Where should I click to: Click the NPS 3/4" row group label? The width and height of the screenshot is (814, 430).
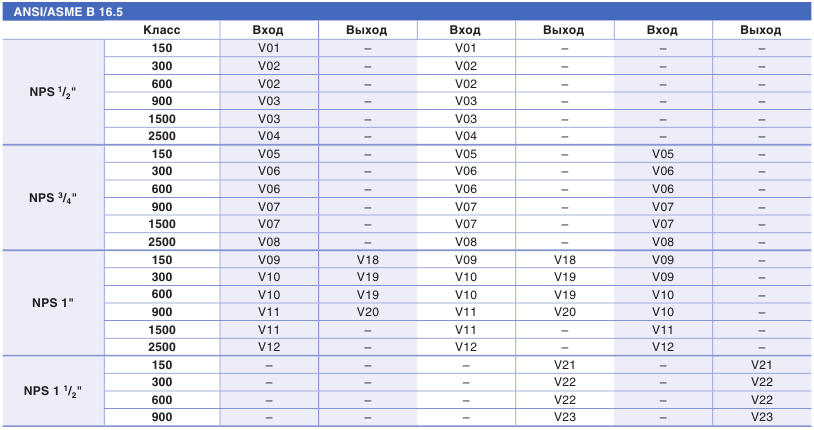pyautogui.click(x=53, y=198)
